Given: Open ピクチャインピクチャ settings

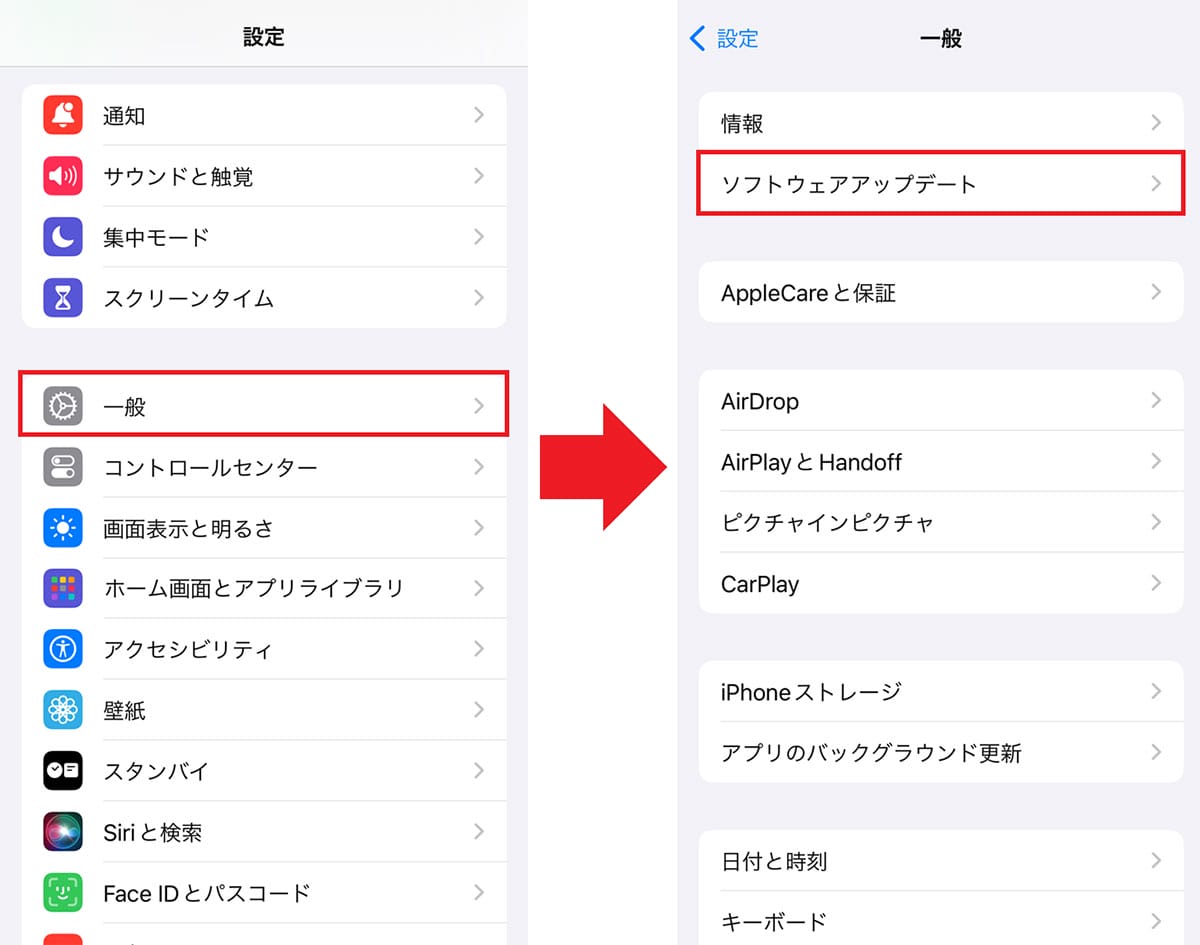Looking at the screenshot, I should (941, 523).
